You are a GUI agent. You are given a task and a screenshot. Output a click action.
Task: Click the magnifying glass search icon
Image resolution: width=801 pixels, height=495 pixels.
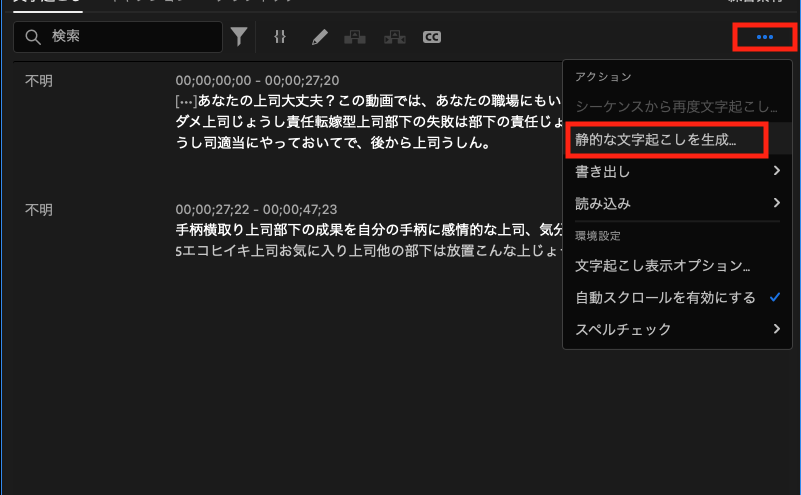[33, 37]
